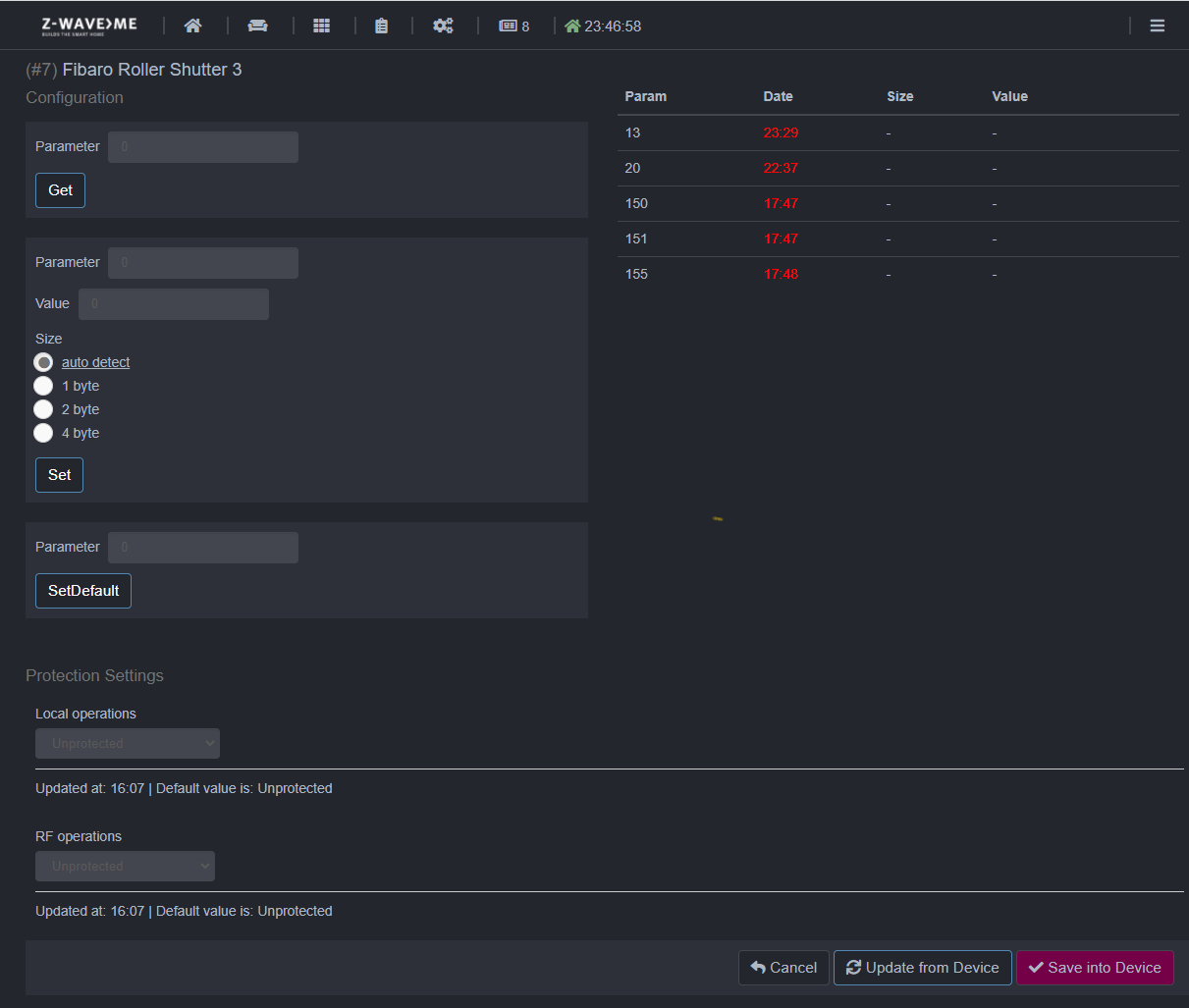Open the Rooms sofa icon in navbar

point(257,25)
